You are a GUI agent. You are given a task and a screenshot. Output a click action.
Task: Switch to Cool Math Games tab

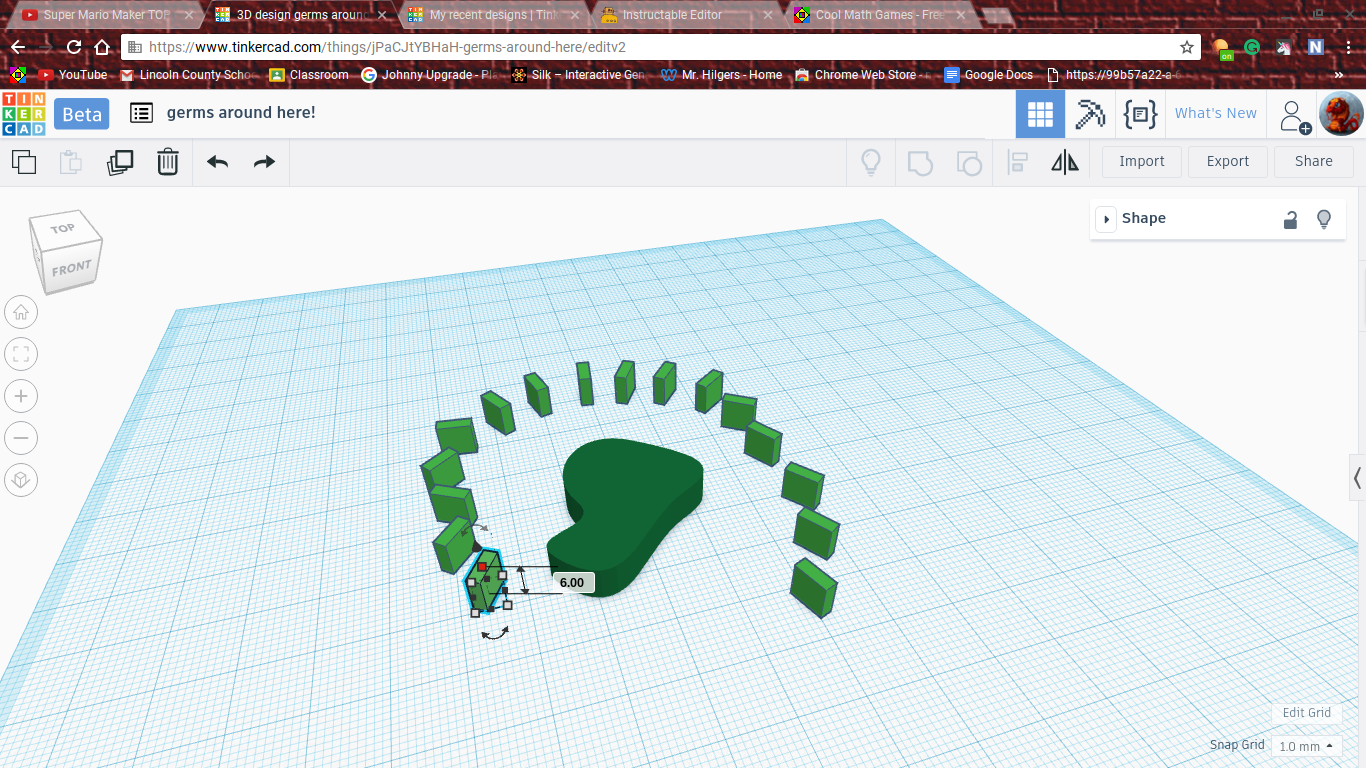coord(880,15)
